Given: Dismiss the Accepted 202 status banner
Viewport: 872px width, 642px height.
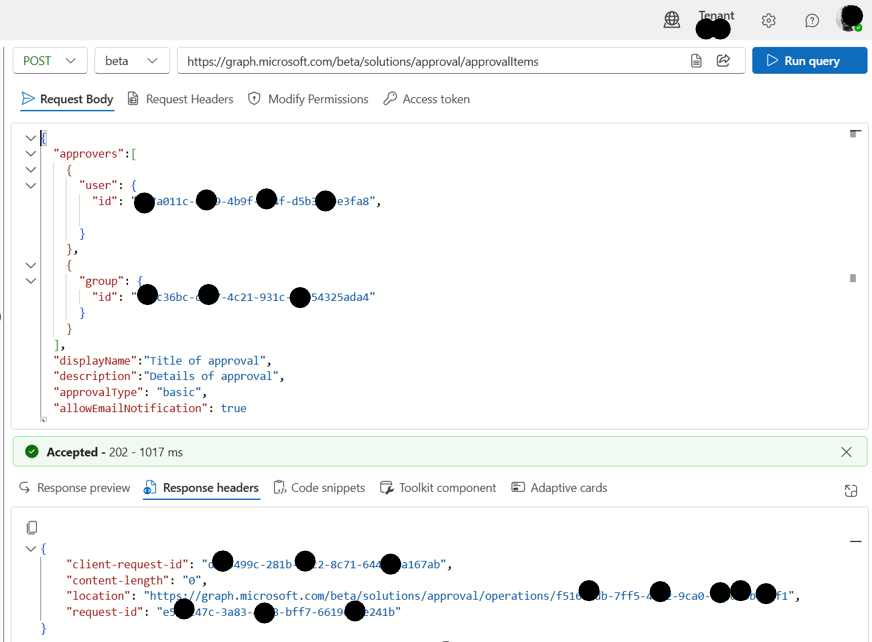Looking at the screenshot, I should click(x=846, y=452).
